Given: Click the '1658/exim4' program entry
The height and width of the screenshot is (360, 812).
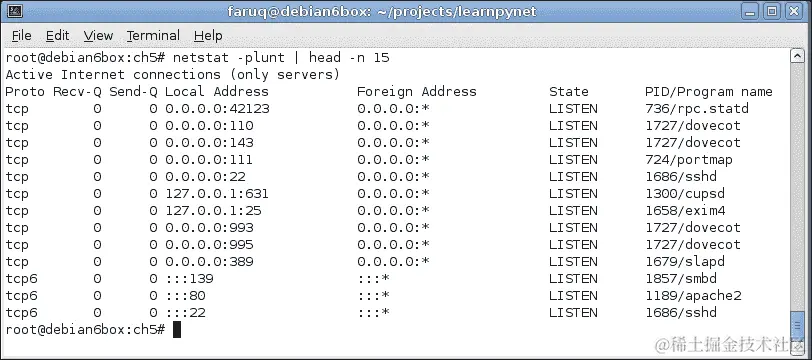Looking at the screenshot, I should (685, 211).
